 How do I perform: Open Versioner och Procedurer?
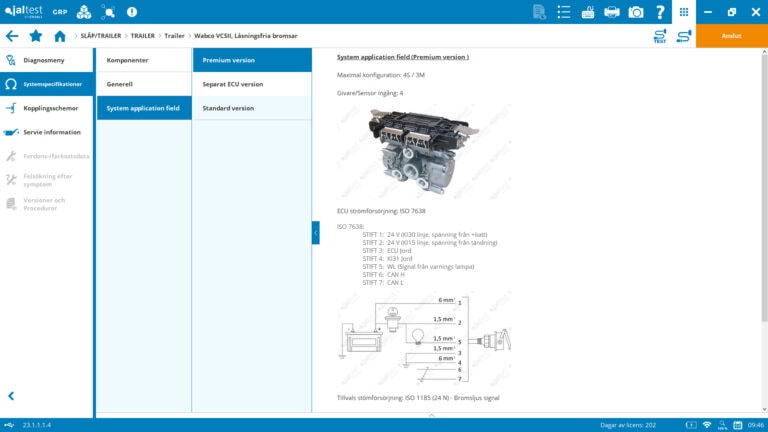click(x=47, y=204)
